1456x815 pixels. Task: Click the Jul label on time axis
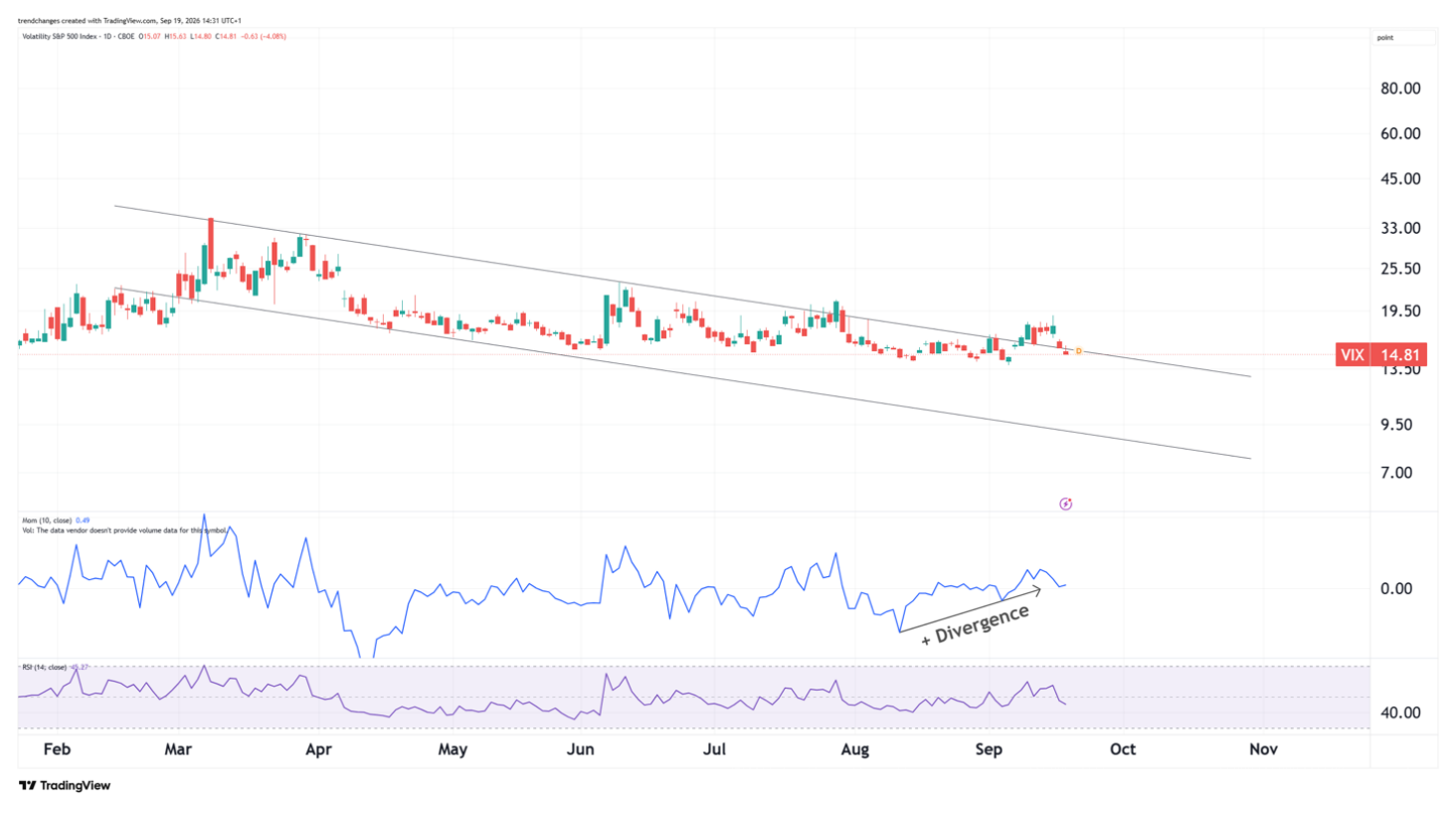click(714, 749)
